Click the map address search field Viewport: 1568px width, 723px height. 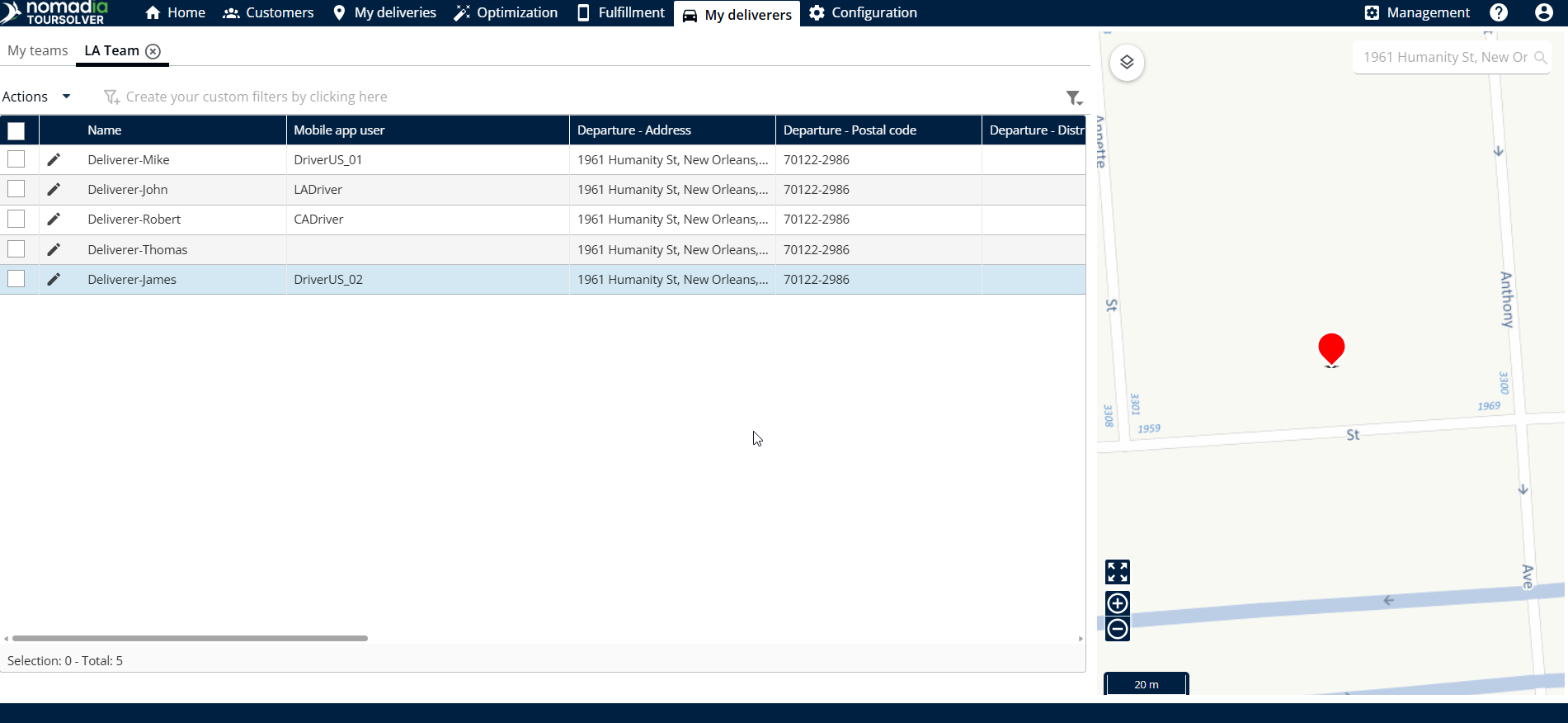tap(1443, 58)
